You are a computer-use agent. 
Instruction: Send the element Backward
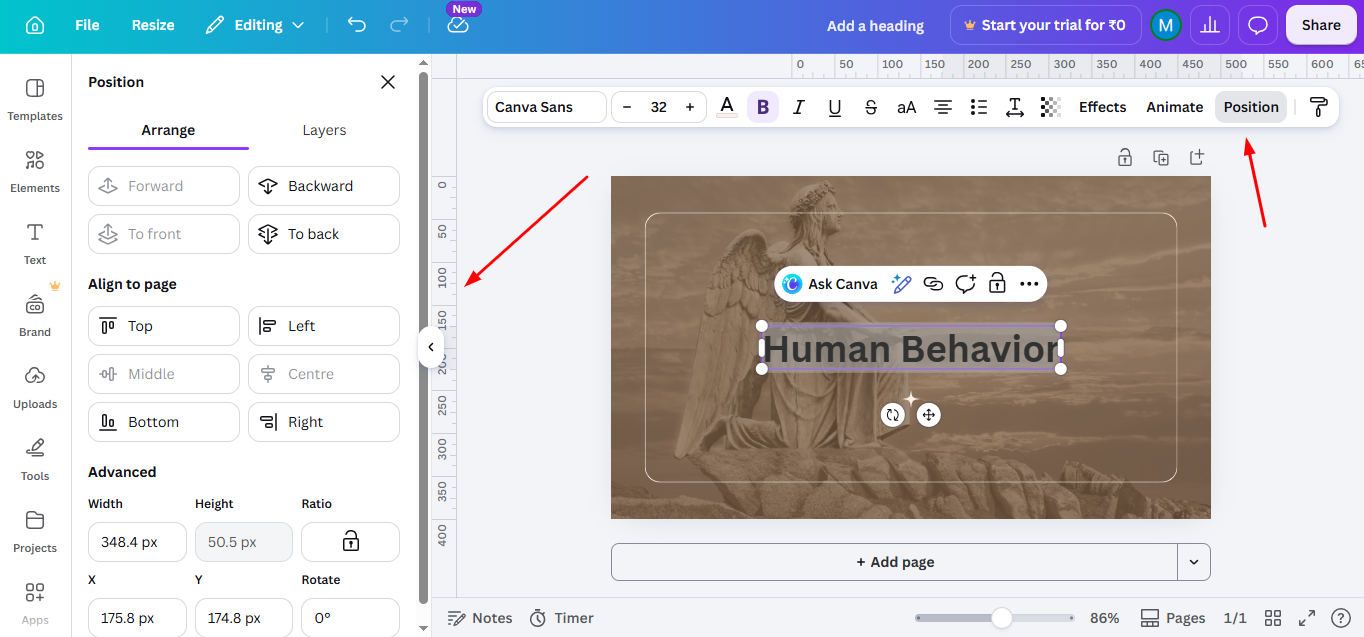coord(324,186)
